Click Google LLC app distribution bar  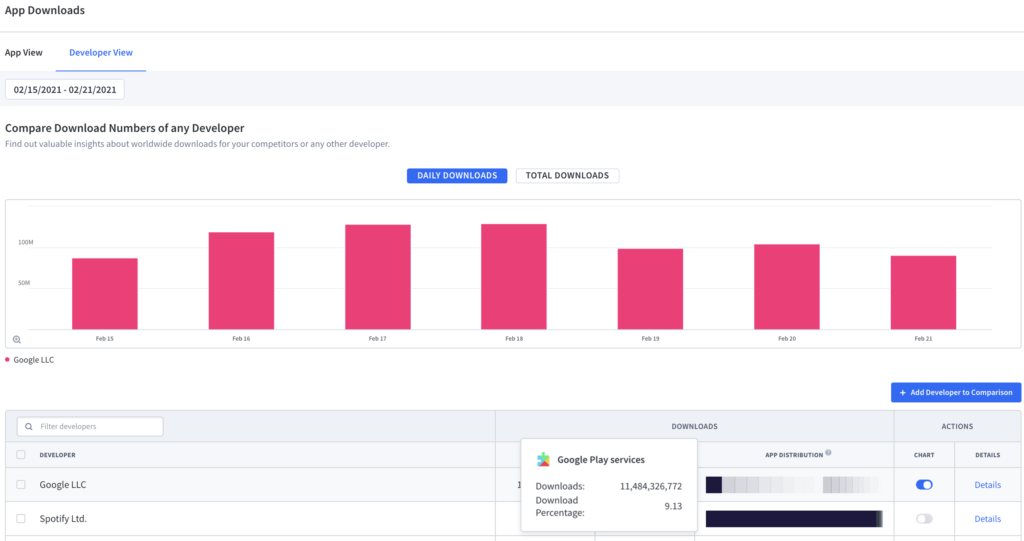[794, 485]
